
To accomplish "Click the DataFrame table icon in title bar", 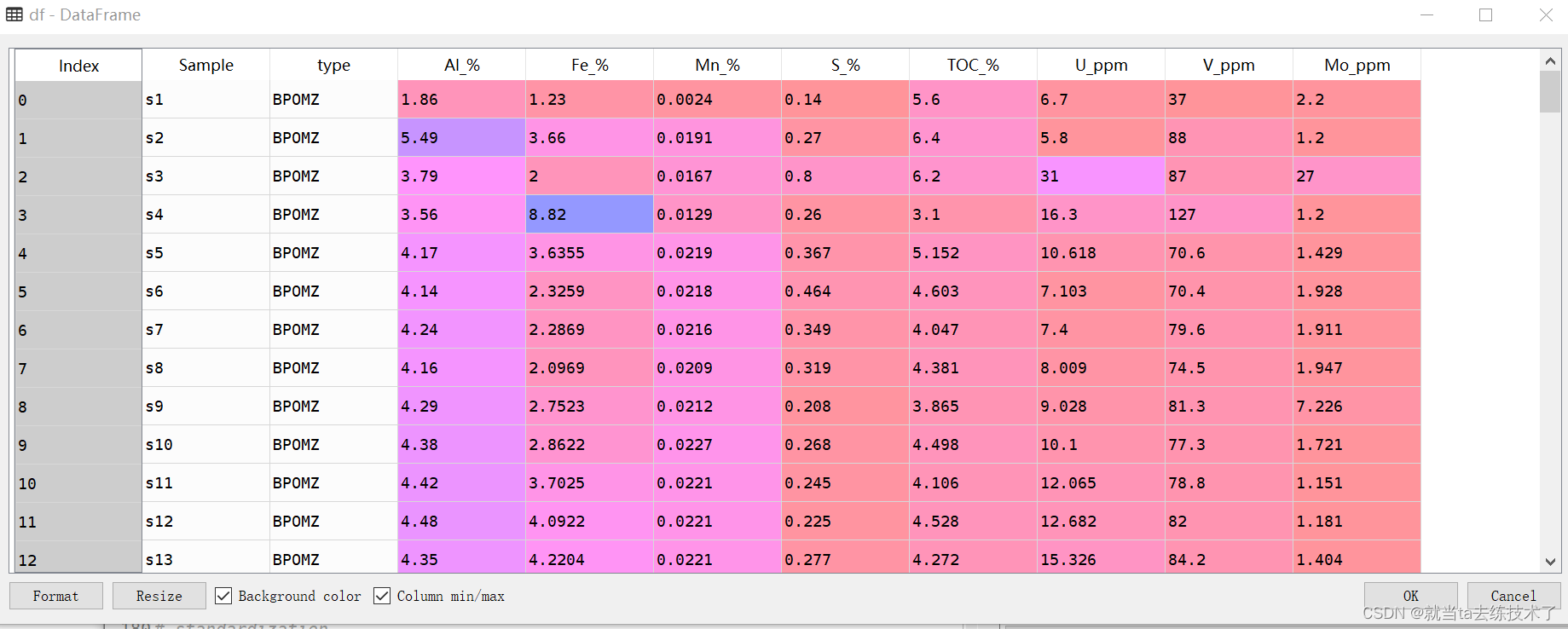I will pyautogui.click(x=14, y=14).
